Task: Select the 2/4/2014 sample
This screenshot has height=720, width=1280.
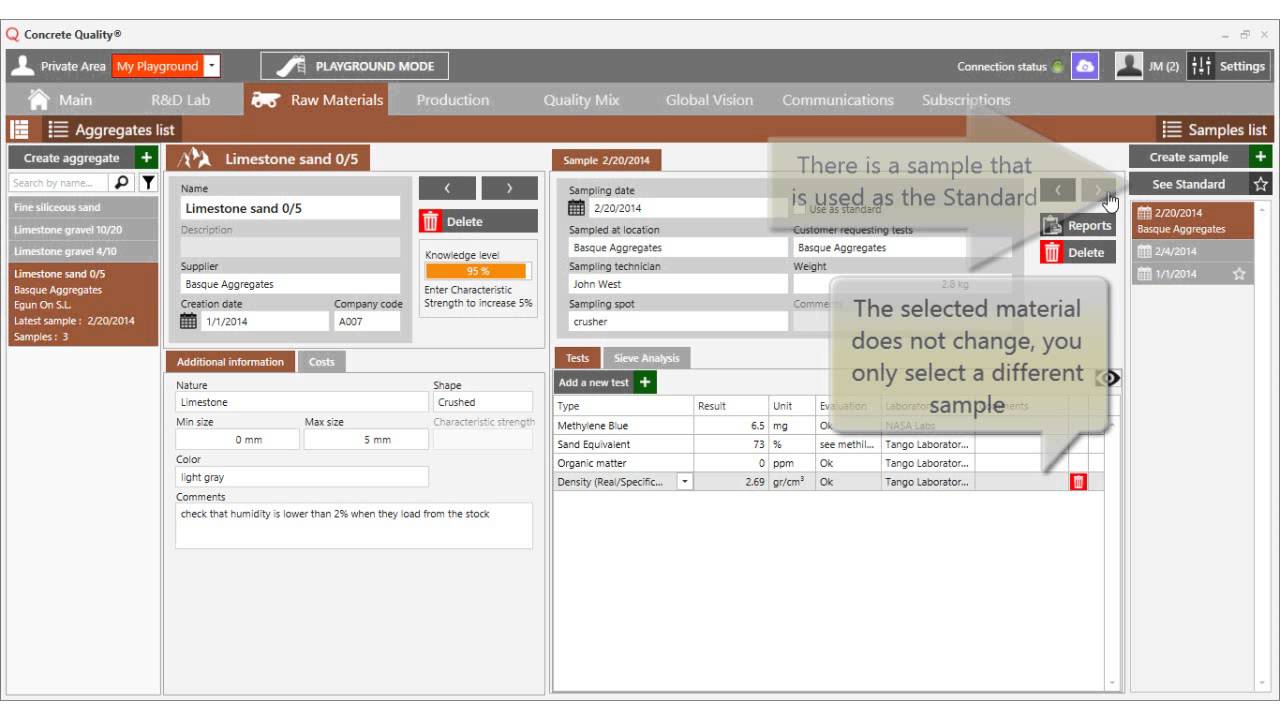Action: coord(1191,251)
